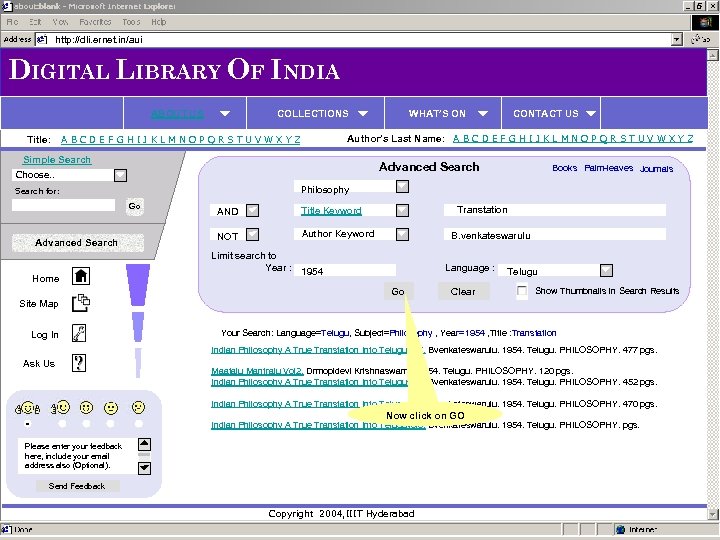Select radio under happiest group smiley
This screenshot has height=540, width=720.
pos(28,424)
